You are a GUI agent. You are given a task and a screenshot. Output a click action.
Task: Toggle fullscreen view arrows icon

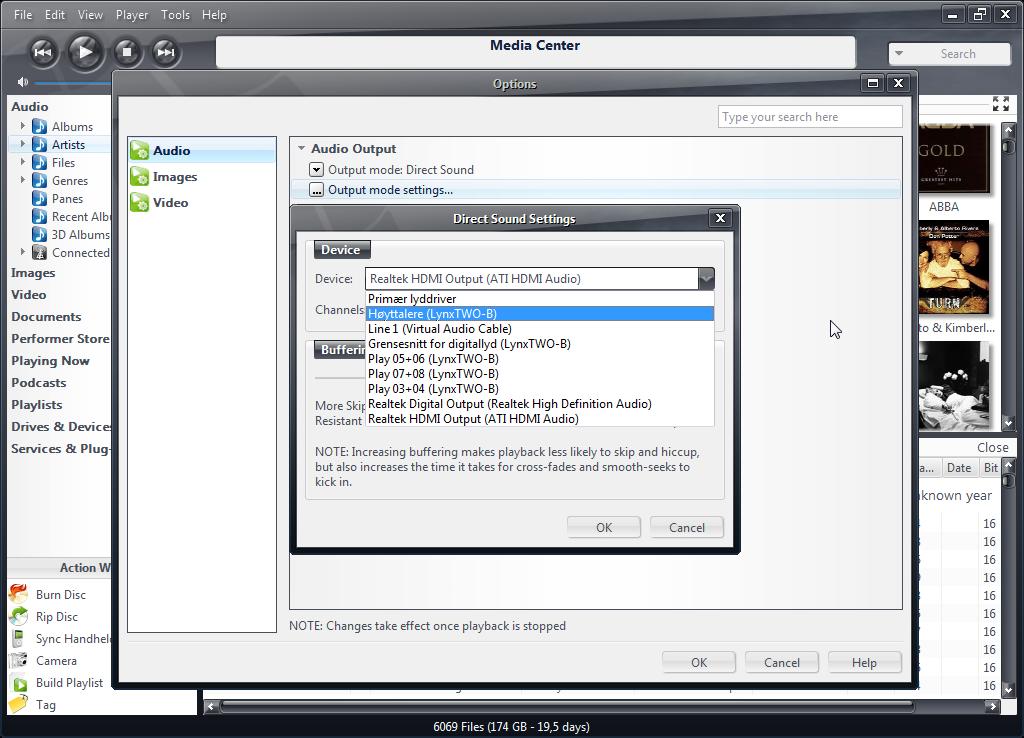[x=1000, y=104]
